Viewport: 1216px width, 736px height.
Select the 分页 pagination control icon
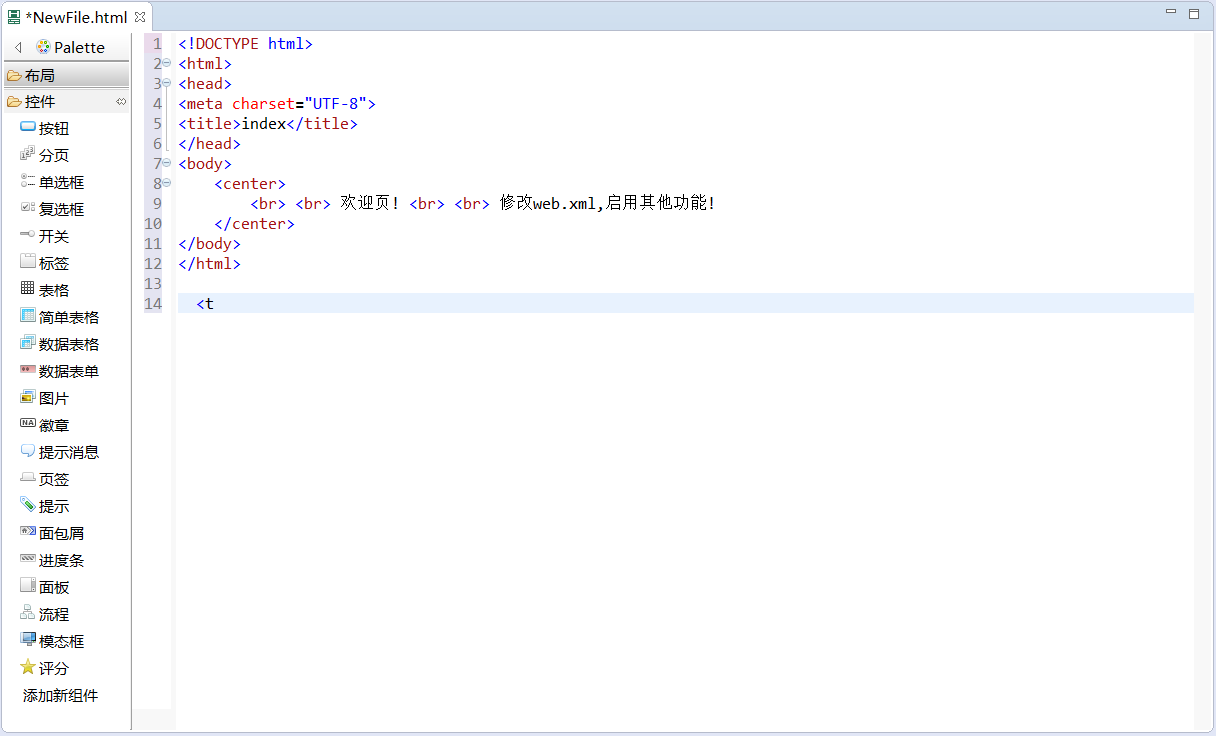(28, 155)
